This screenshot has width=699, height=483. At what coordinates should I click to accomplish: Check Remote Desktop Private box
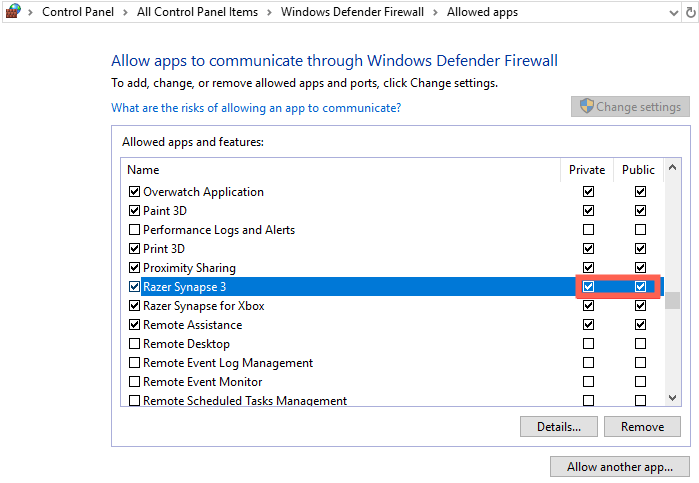(x=588, y=343)
